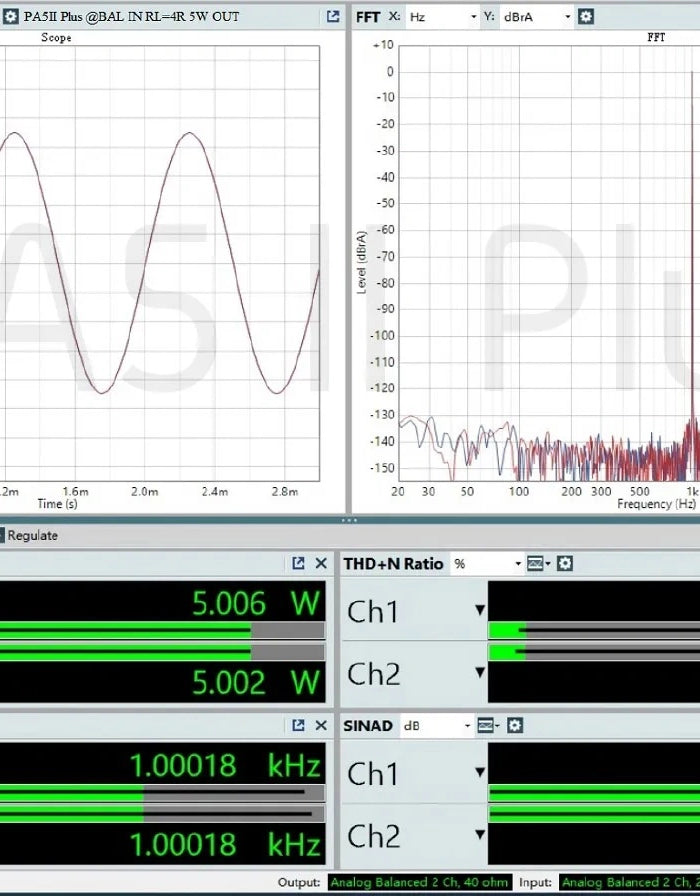Open Input Analog Balanced configuration

pos(629,882)
